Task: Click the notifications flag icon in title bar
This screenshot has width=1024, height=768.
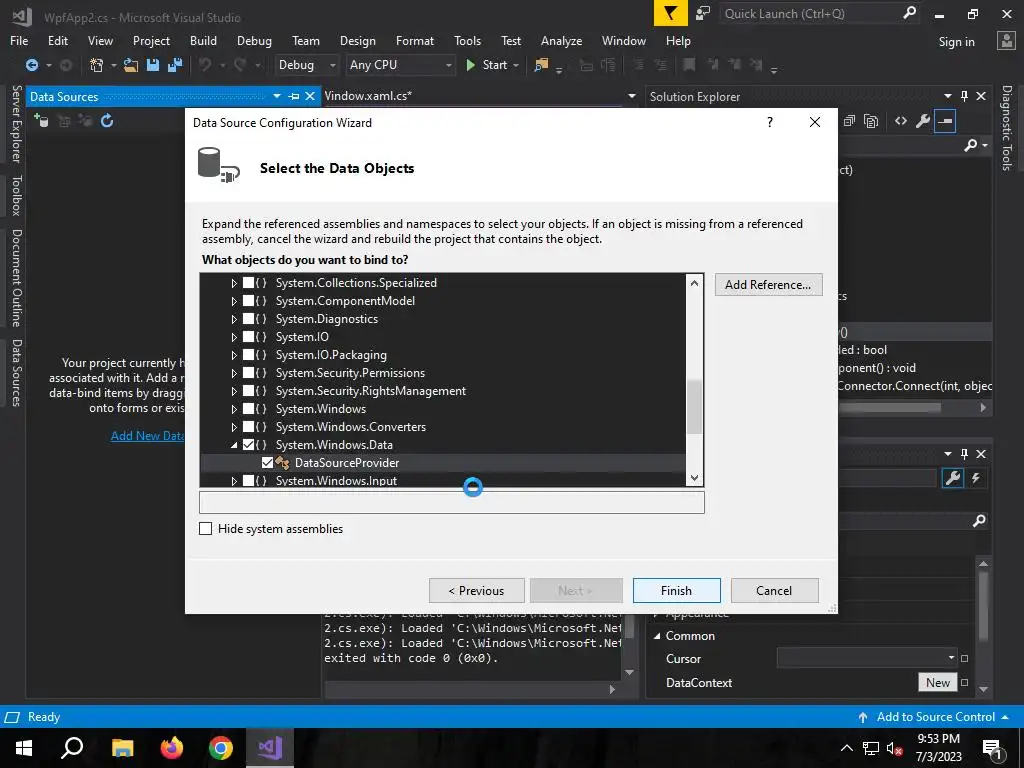Action: coord(670,13)
